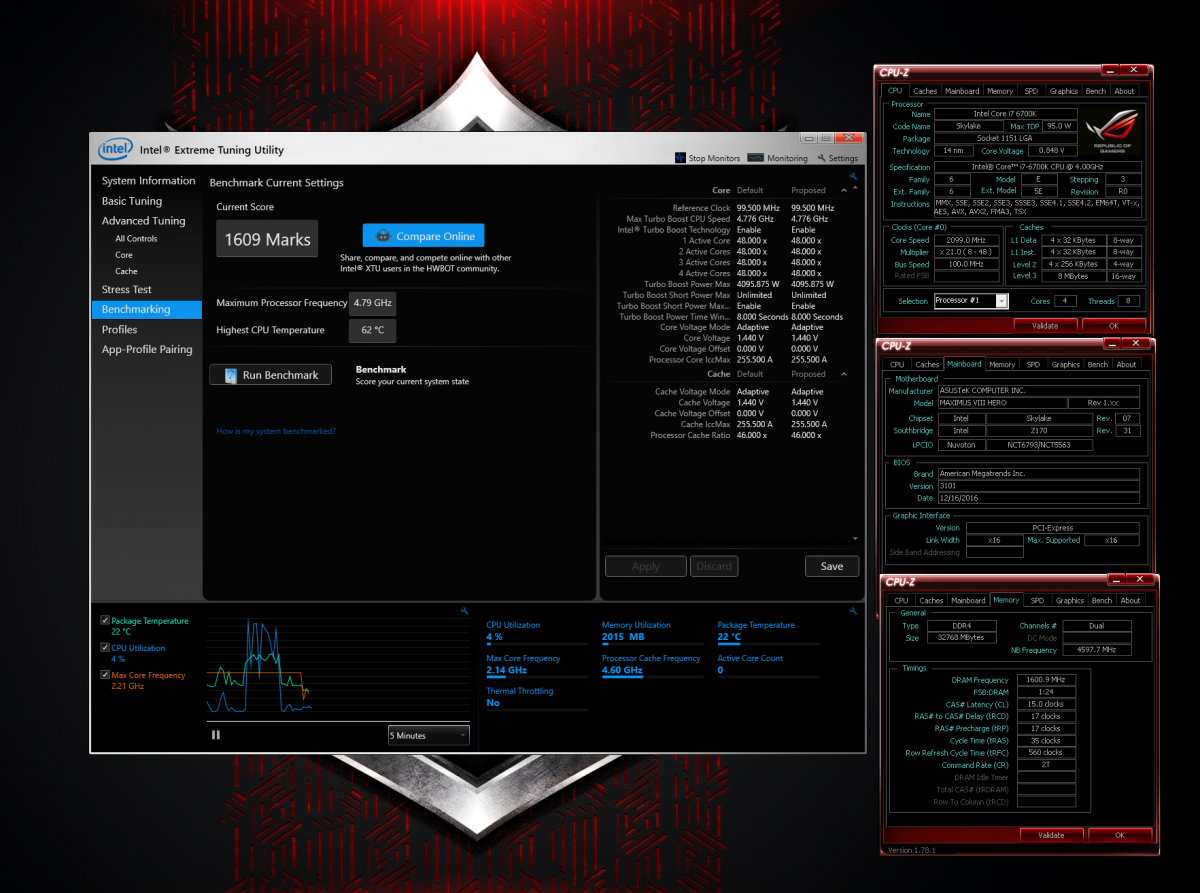Image resolution: width=1200 pixels, height=893 pixels.
Task: Click the ROG logo in CPU-Z CPU window
Action: [x=1113, y=133]
